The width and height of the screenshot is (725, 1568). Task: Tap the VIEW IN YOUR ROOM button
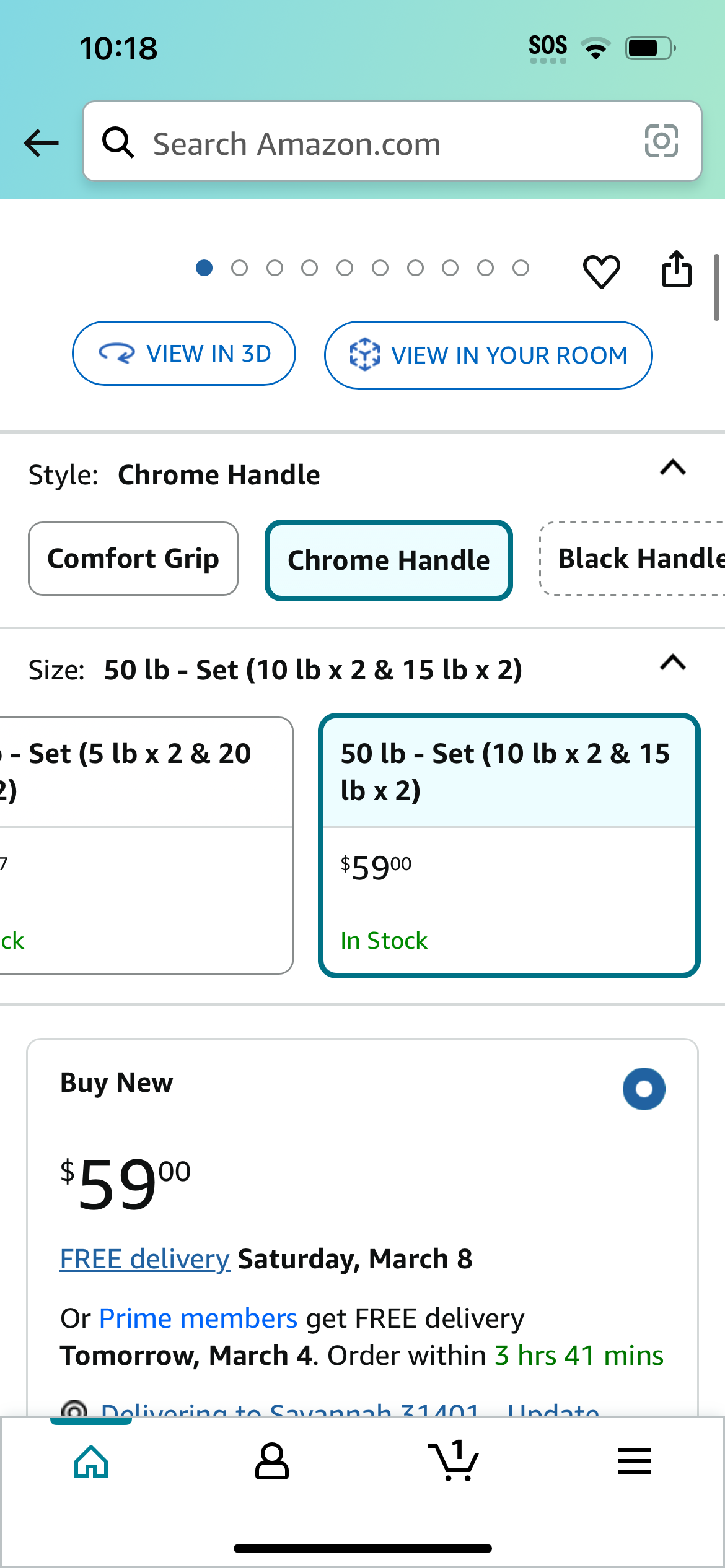coord(488,355)
